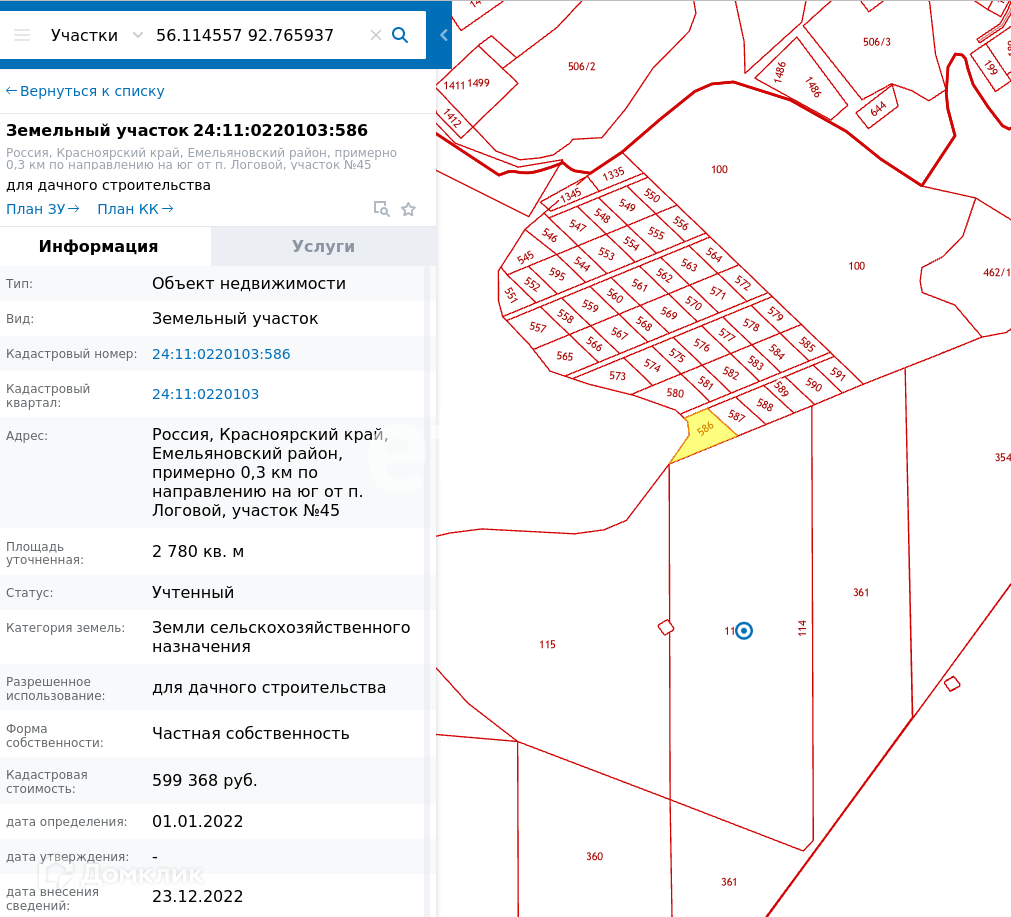Select parcel 115 on the map

[547, 644]
